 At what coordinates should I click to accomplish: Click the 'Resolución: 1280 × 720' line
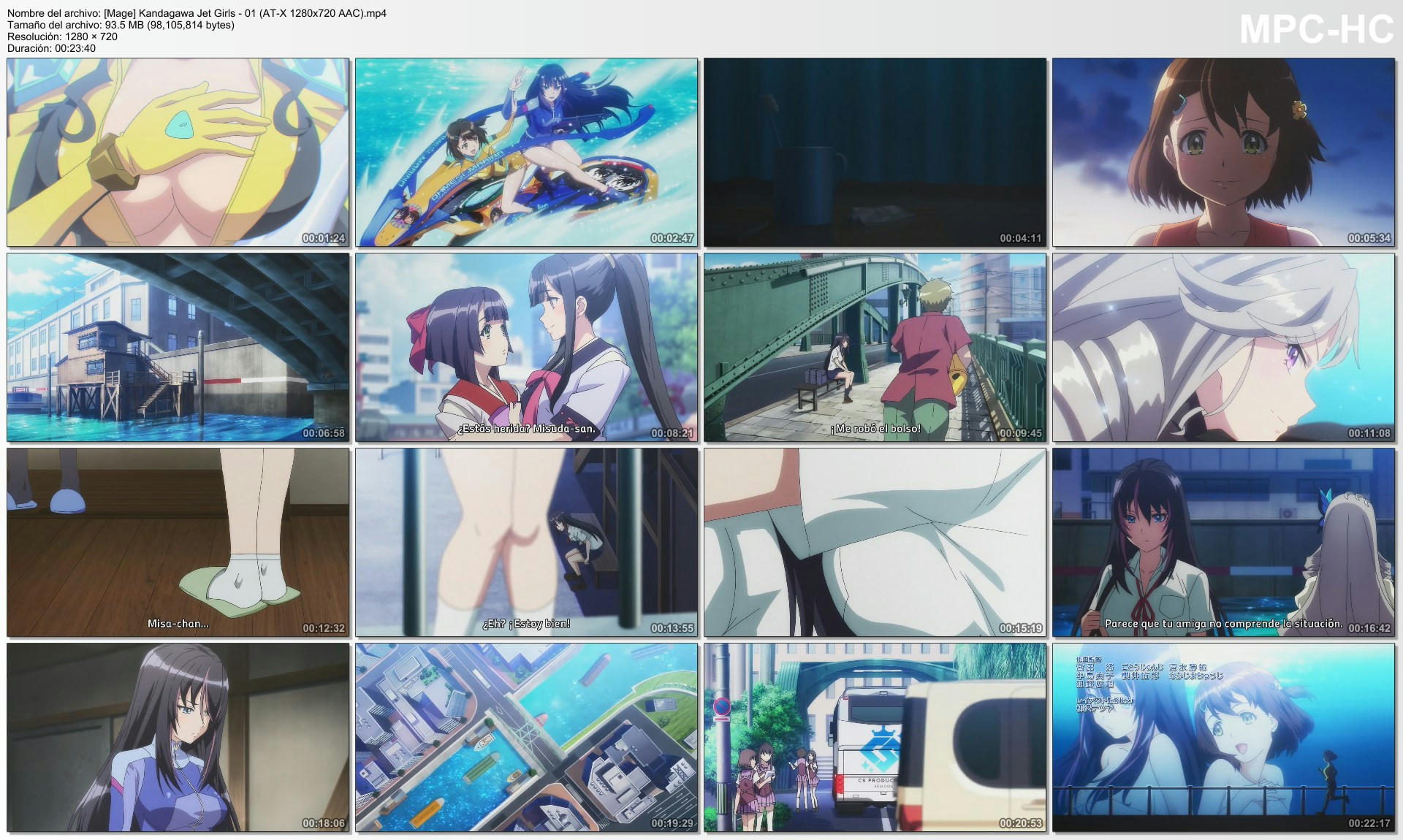pos(62,37)
